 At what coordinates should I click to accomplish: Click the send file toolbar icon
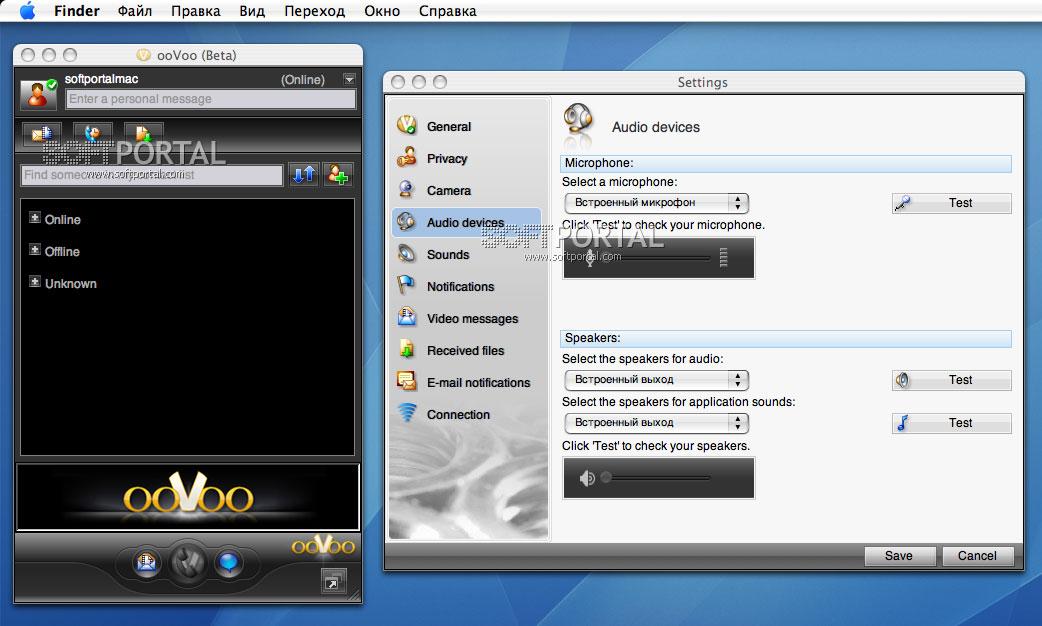click(144, 134)
